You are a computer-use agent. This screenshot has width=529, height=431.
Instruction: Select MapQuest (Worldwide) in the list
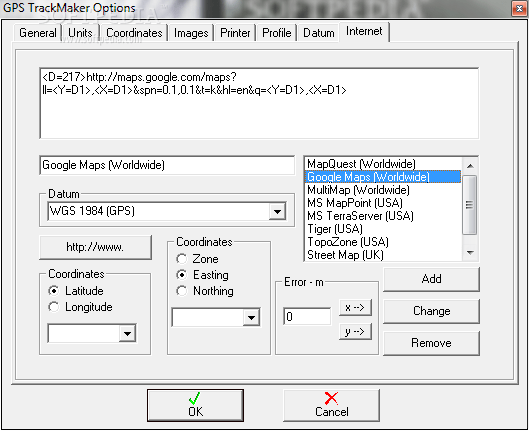pyautogui.click(x=383, y=164)
